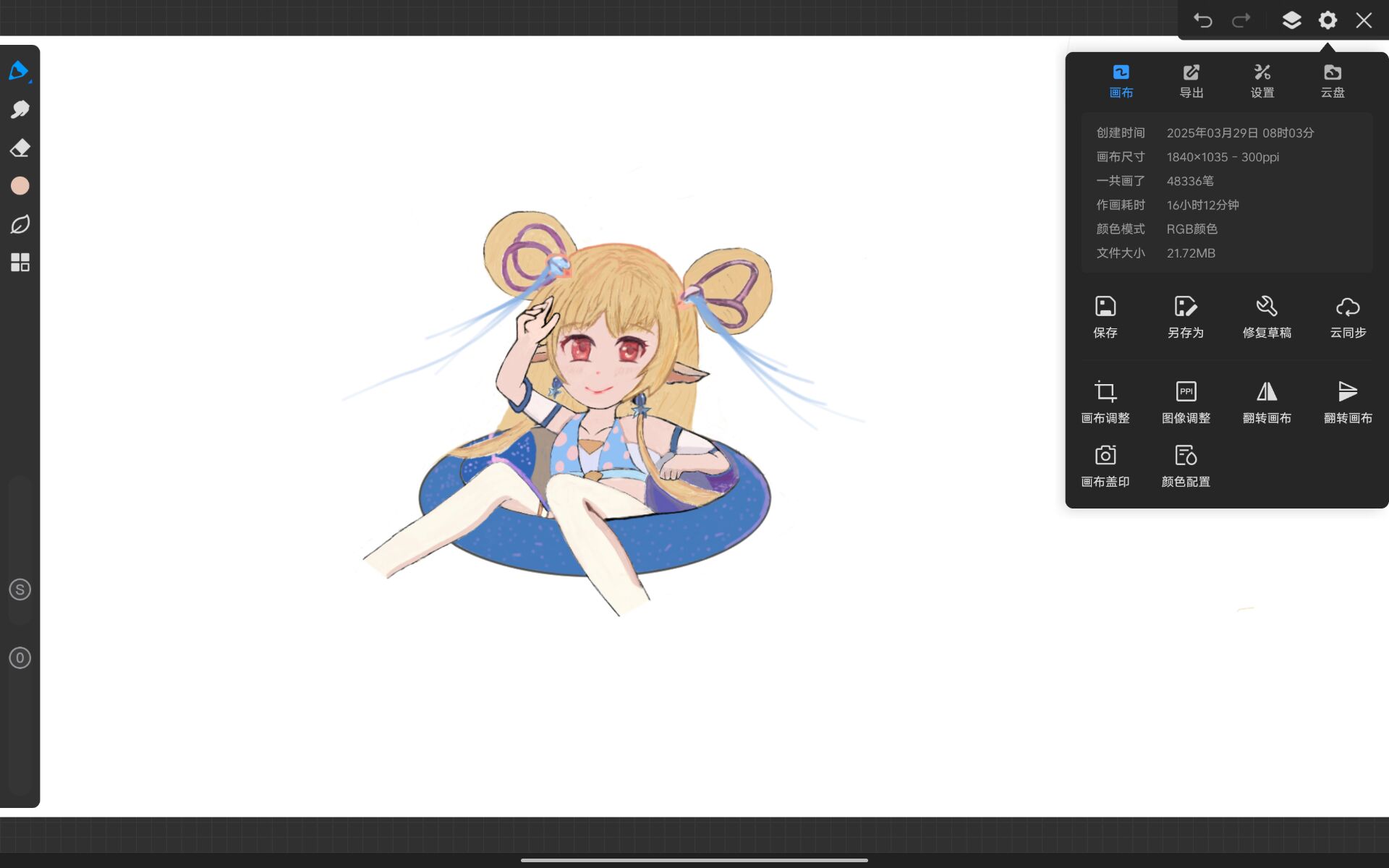
Task: Click the undo arrow
Action: tap(1202, 20)
